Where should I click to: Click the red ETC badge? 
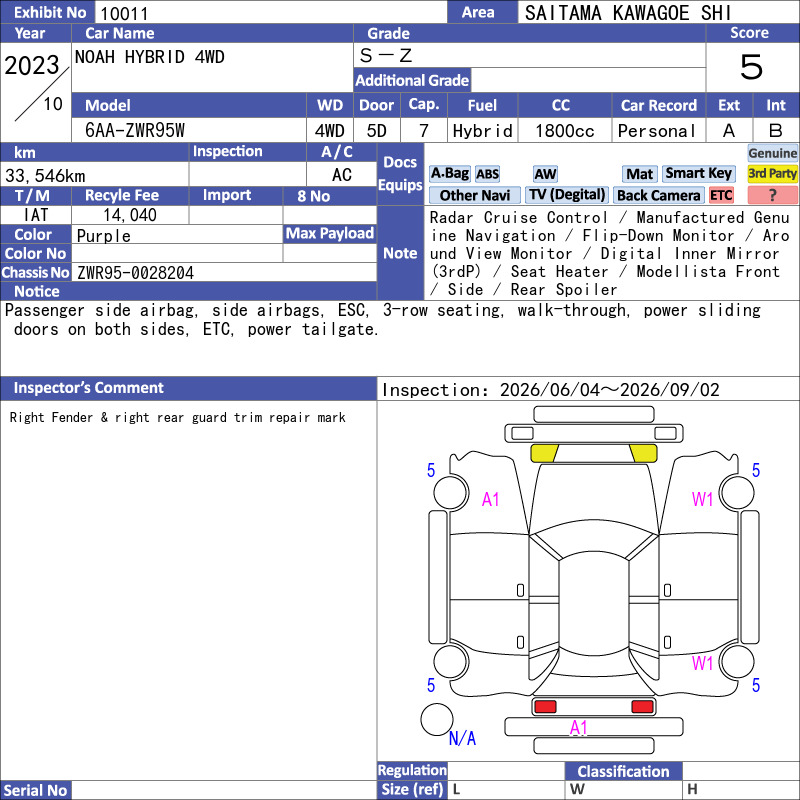point(721,195)
